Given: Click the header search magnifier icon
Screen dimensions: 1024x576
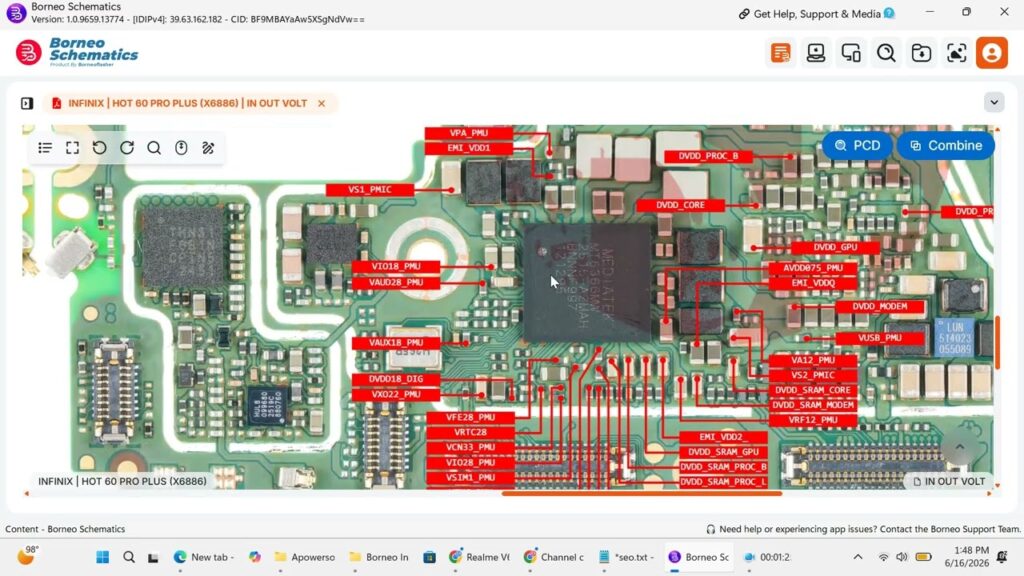Looking at the screenshot, I should point(886,53).
